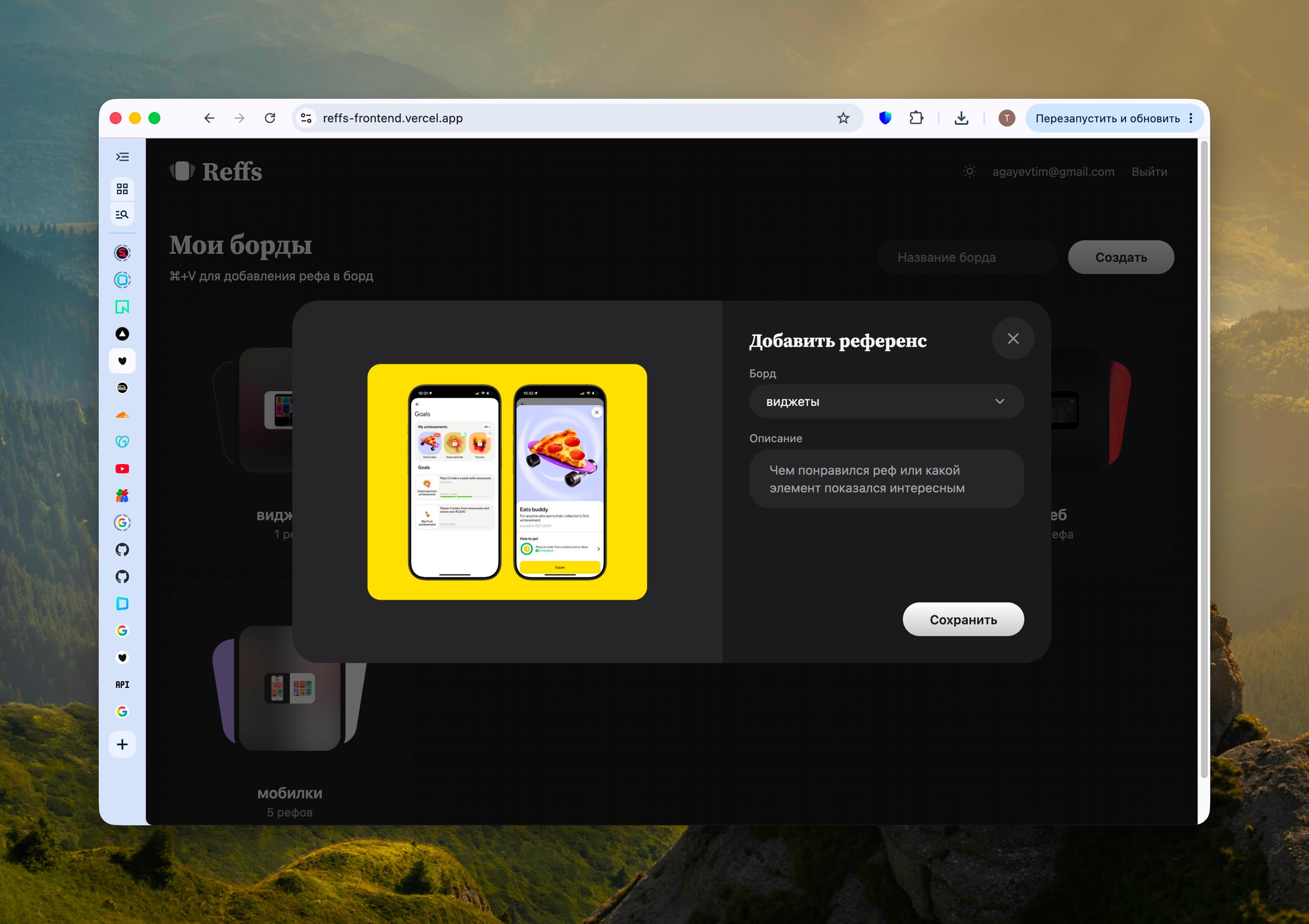
Task: Click the Создать button
Action: (x=1121, y=257)
